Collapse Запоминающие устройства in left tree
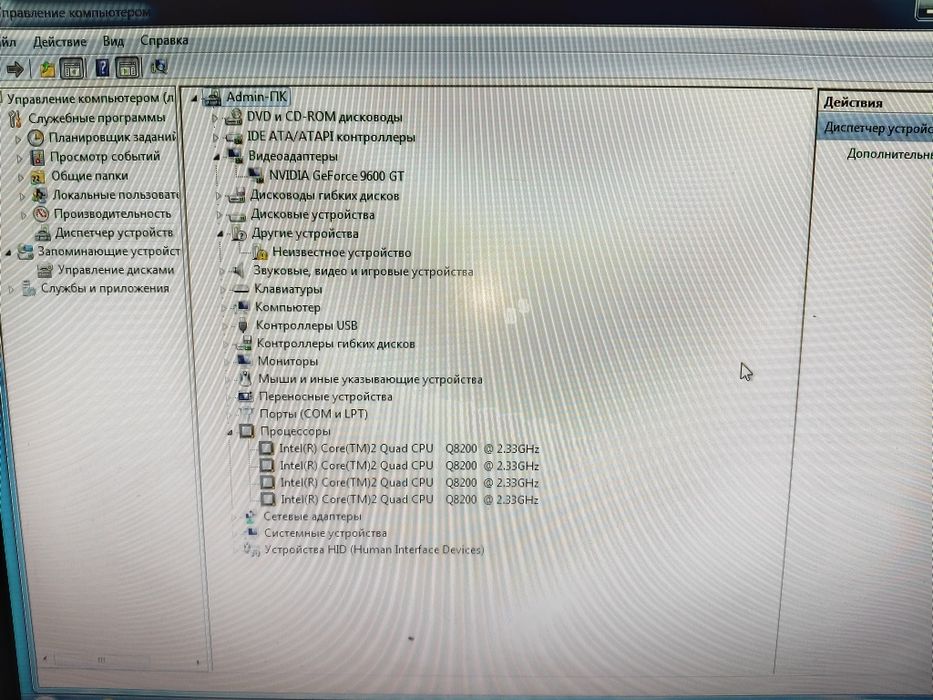Image resolution: width=933 pixels, height=700 pixels. tap(8, 253)
